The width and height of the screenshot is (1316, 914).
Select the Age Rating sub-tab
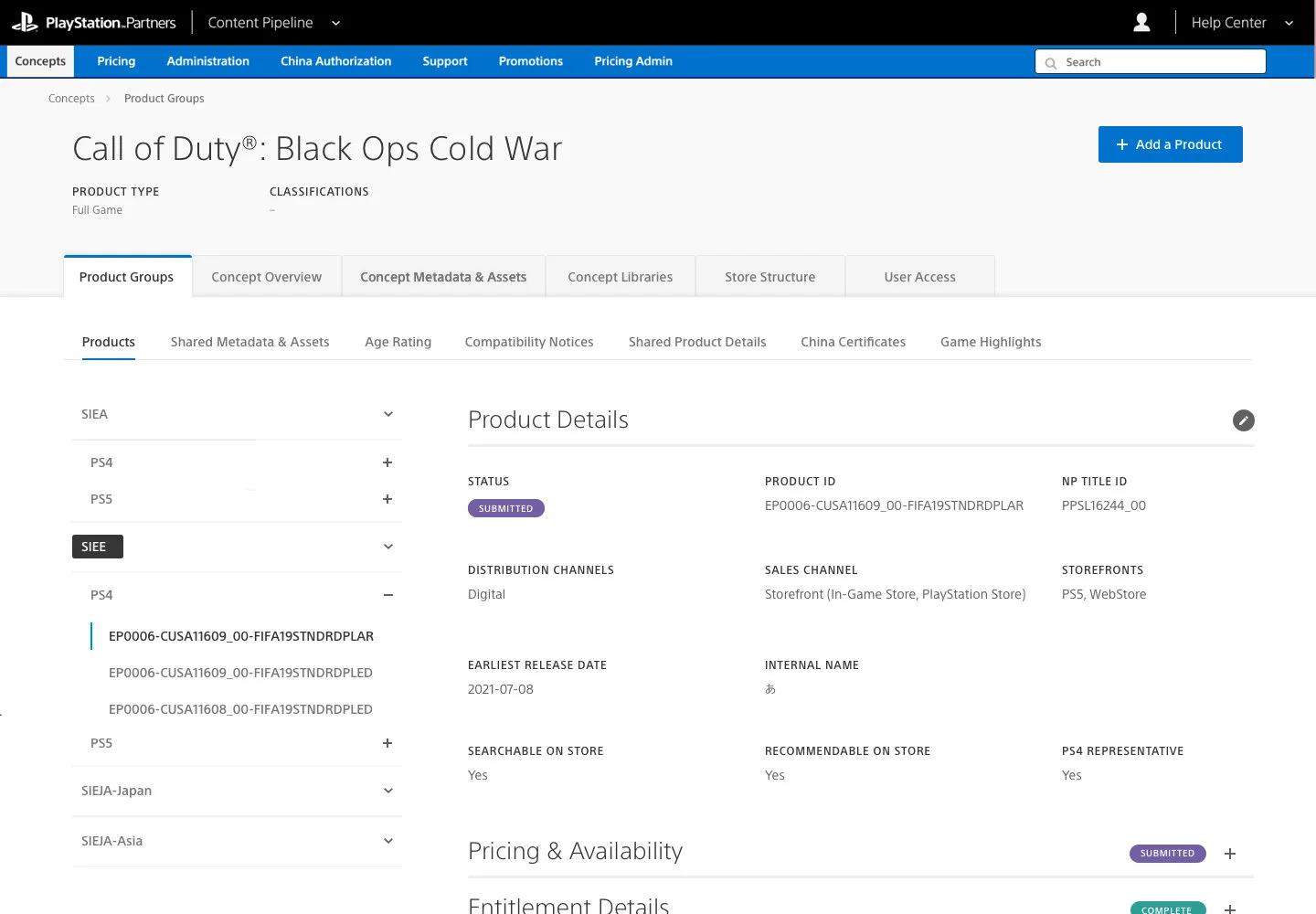tap(398, 342)
